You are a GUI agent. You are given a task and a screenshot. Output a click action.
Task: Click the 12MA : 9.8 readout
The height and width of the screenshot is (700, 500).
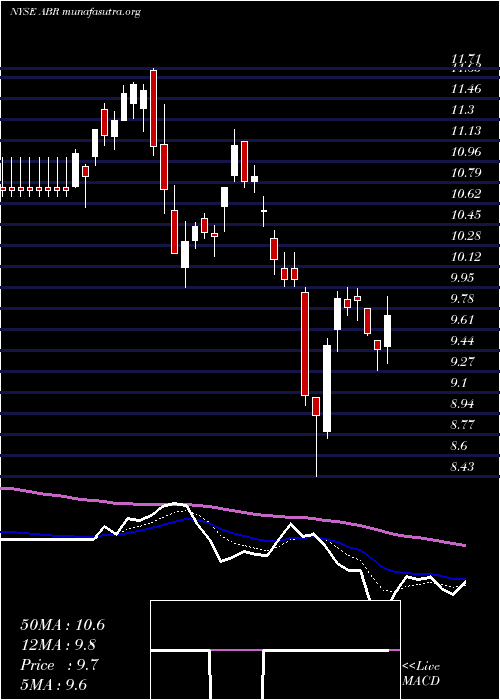pos(58,645)
